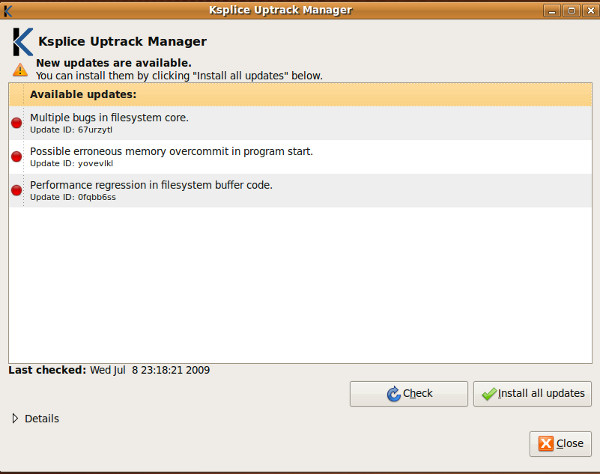The image size is (600, 474).
Task: Open window menu via title bar K icon
Action: [7, 11]
